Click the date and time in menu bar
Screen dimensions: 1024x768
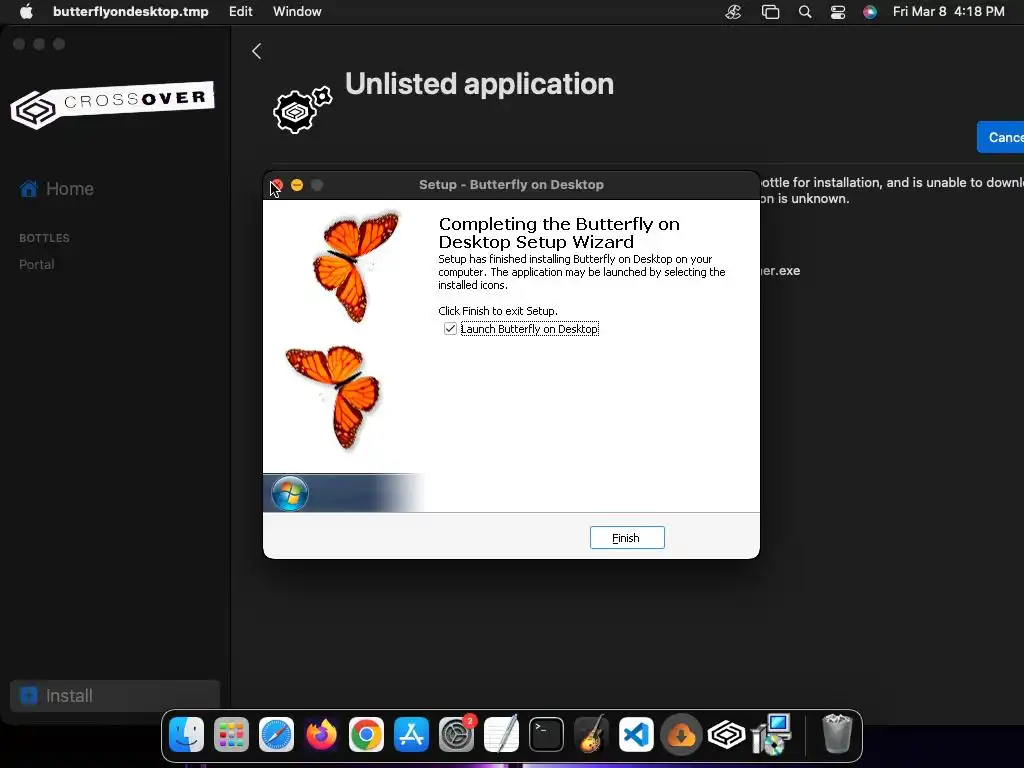(948, 11)
